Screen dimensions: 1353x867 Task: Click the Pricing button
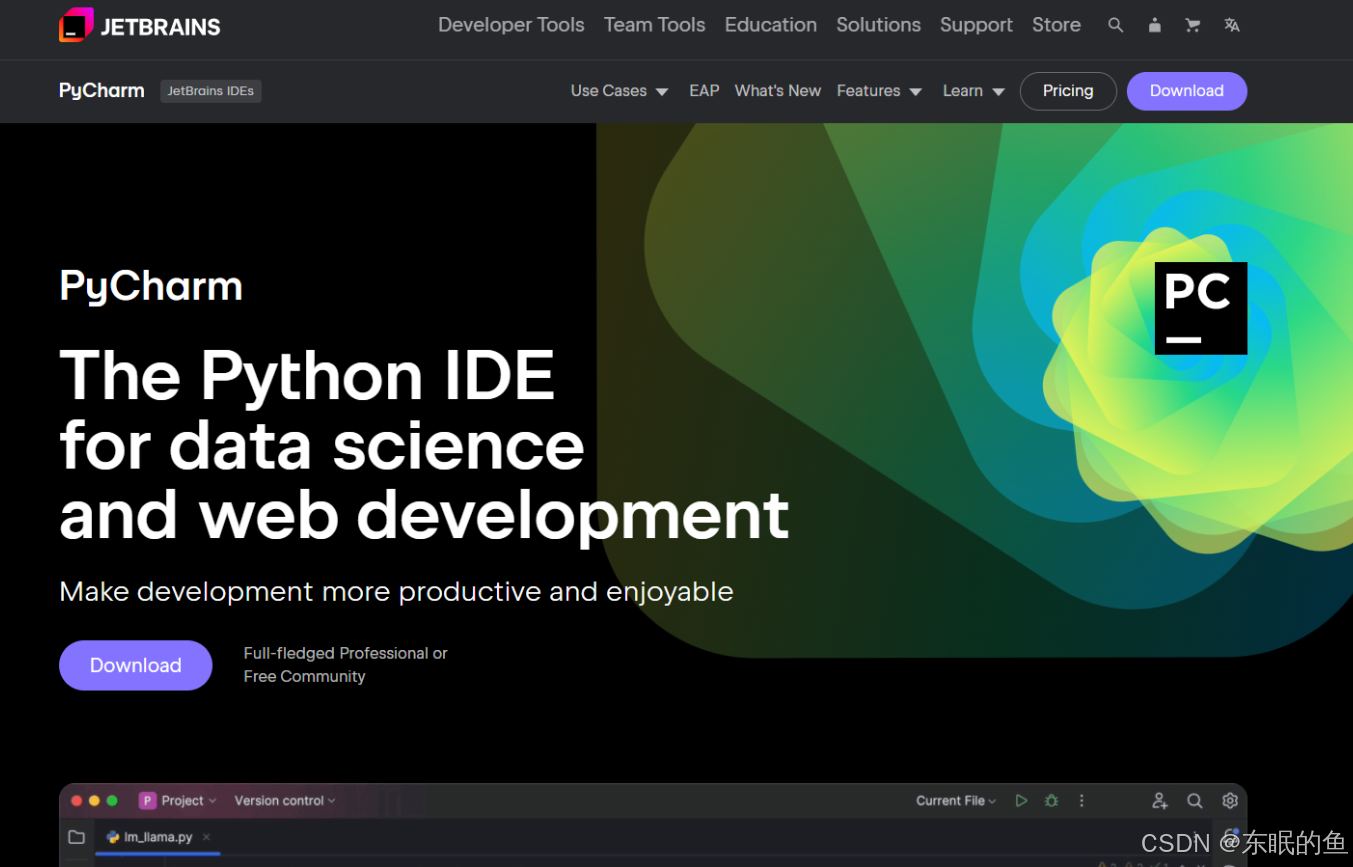1068,91
